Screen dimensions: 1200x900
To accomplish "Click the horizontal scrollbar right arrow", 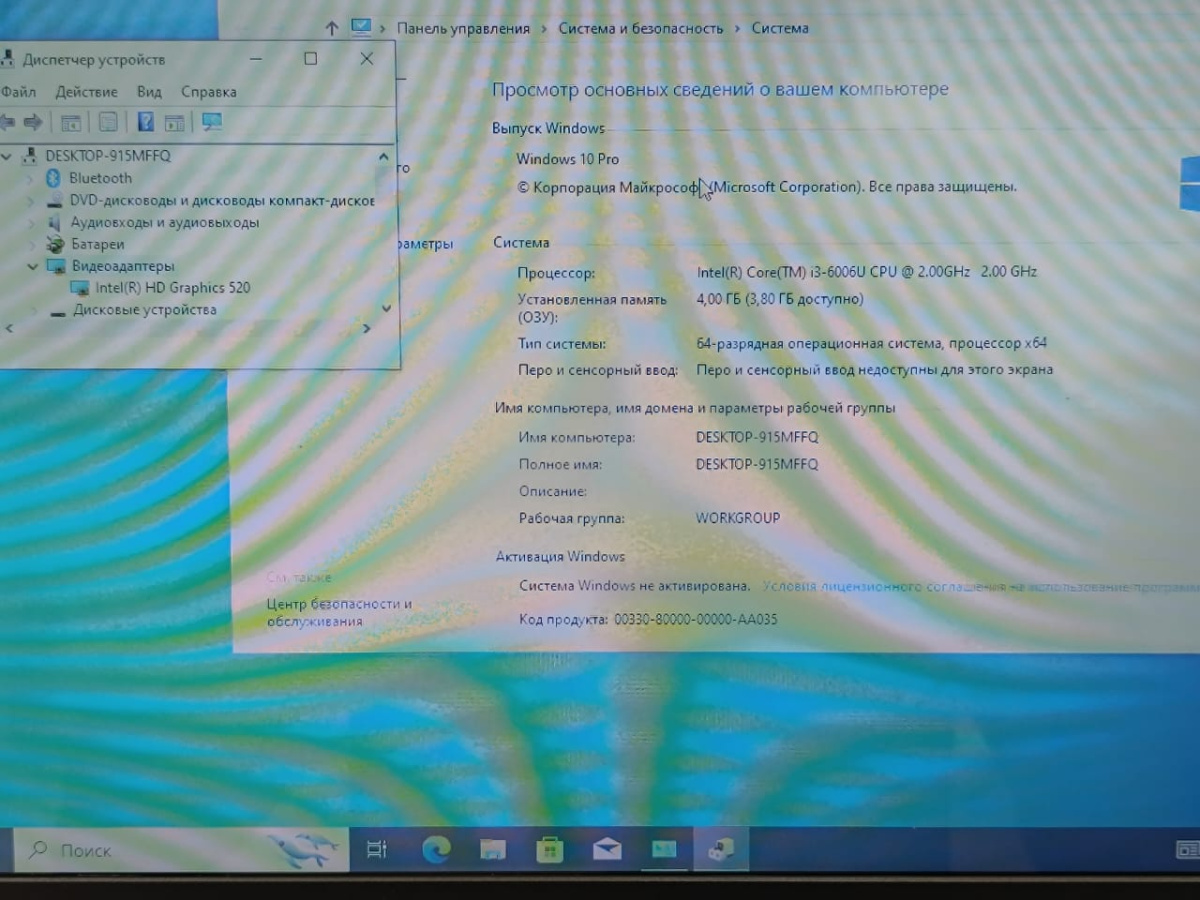I will (x=366, y=328).
